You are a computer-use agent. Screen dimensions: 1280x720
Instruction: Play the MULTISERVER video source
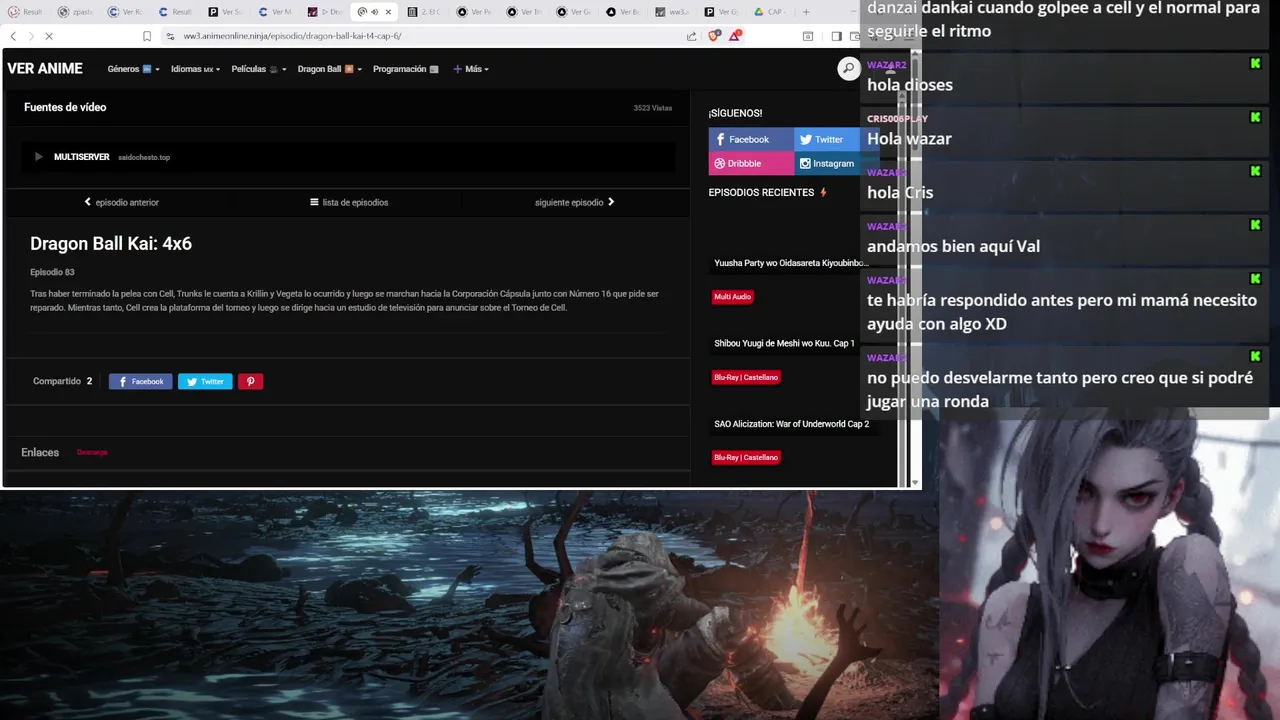coord(39,157)
